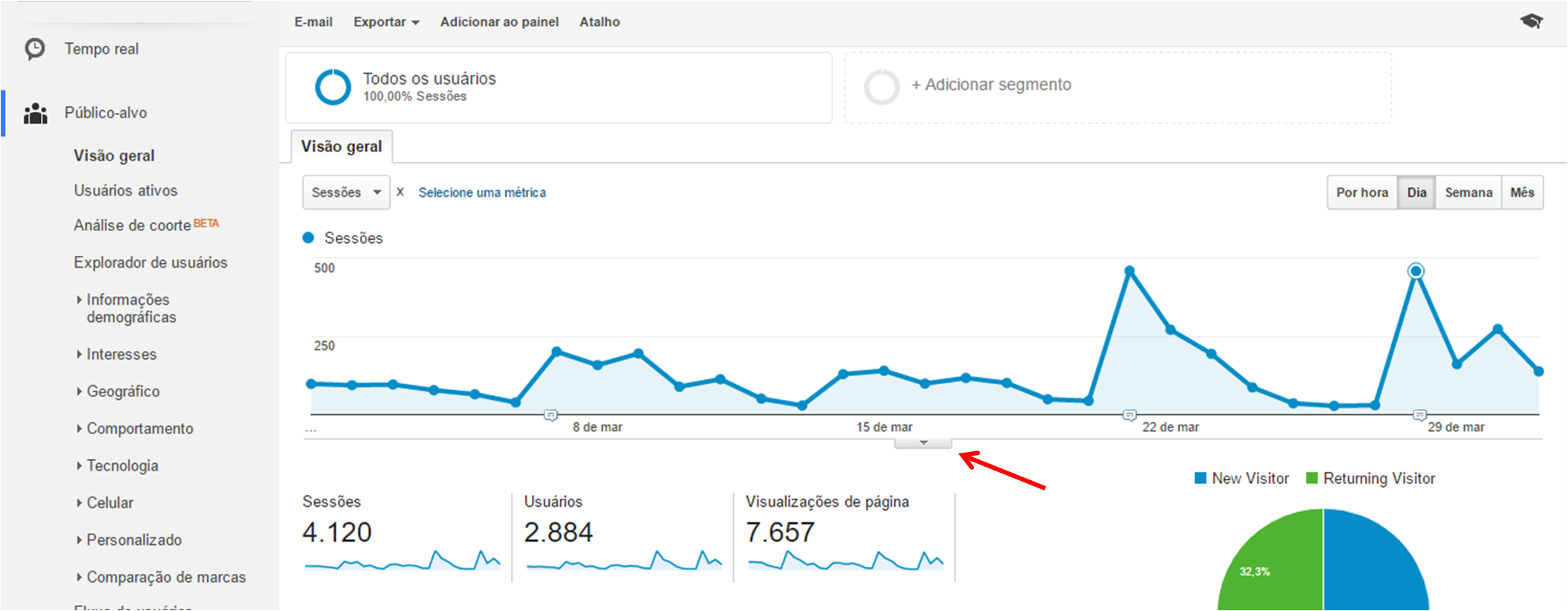Select the Visão geral tab

pos(341,146)
